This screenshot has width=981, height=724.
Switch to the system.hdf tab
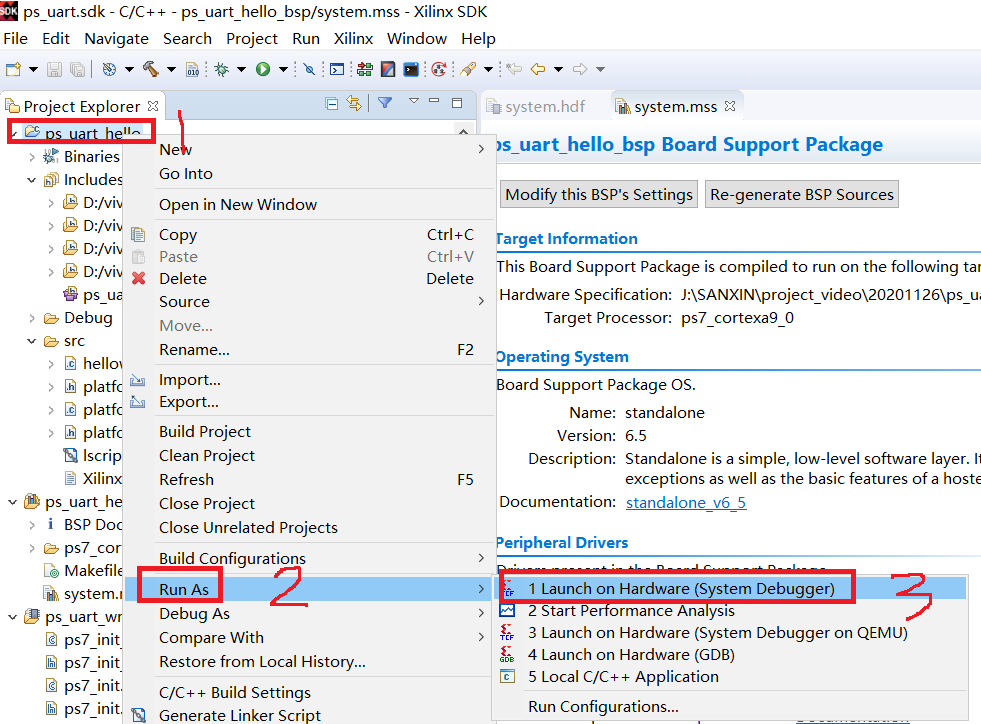tap(544, 106)
